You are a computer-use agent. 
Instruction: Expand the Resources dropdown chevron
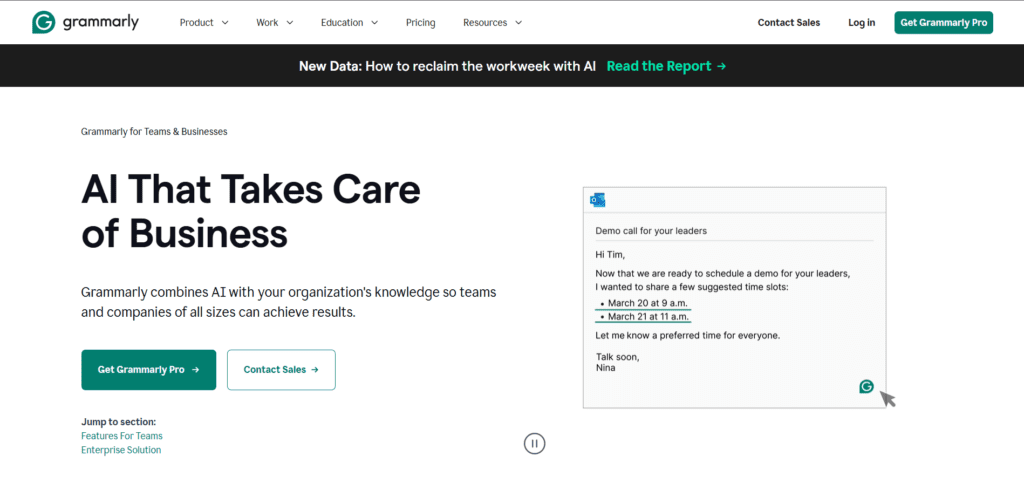pyautogui.click(x=519, y=23)
